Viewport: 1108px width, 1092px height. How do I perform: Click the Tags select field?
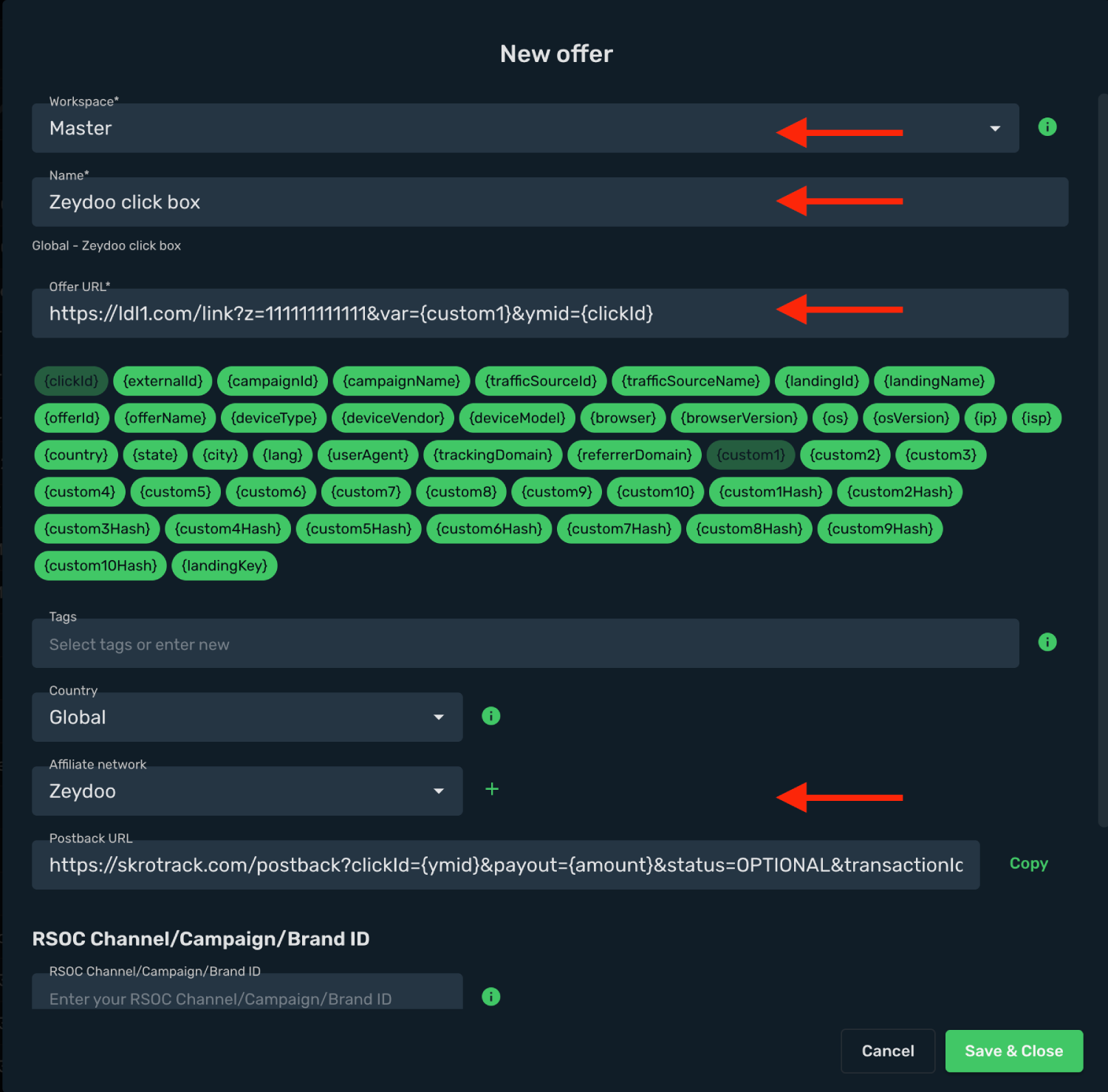[525, 644]
